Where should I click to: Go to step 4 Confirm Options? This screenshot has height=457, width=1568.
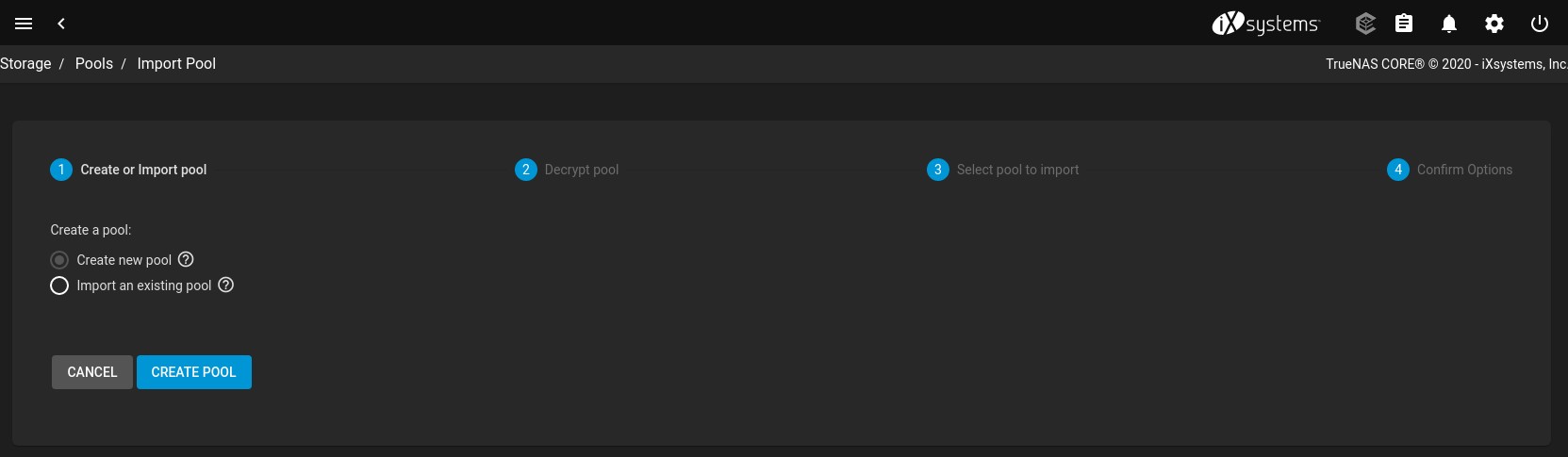(x=1450, y=170)
